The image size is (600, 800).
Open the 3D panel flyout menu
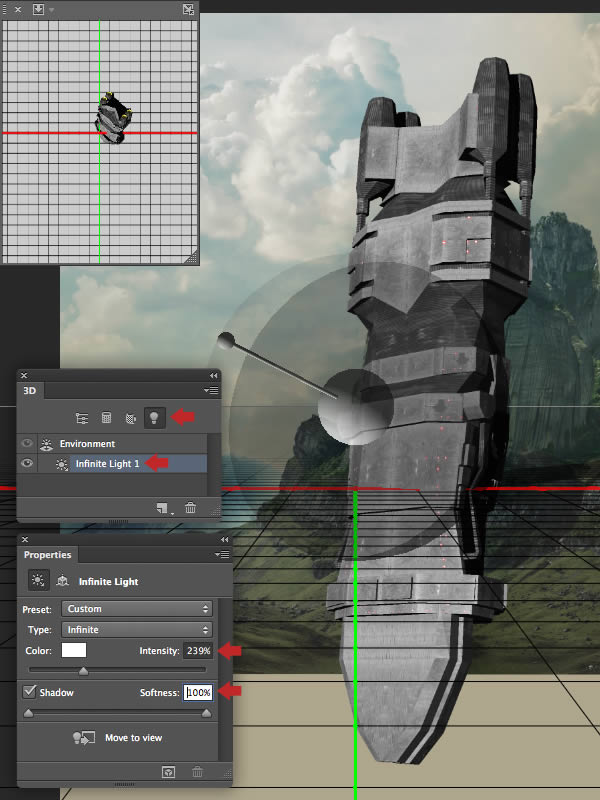coord(211,390)
